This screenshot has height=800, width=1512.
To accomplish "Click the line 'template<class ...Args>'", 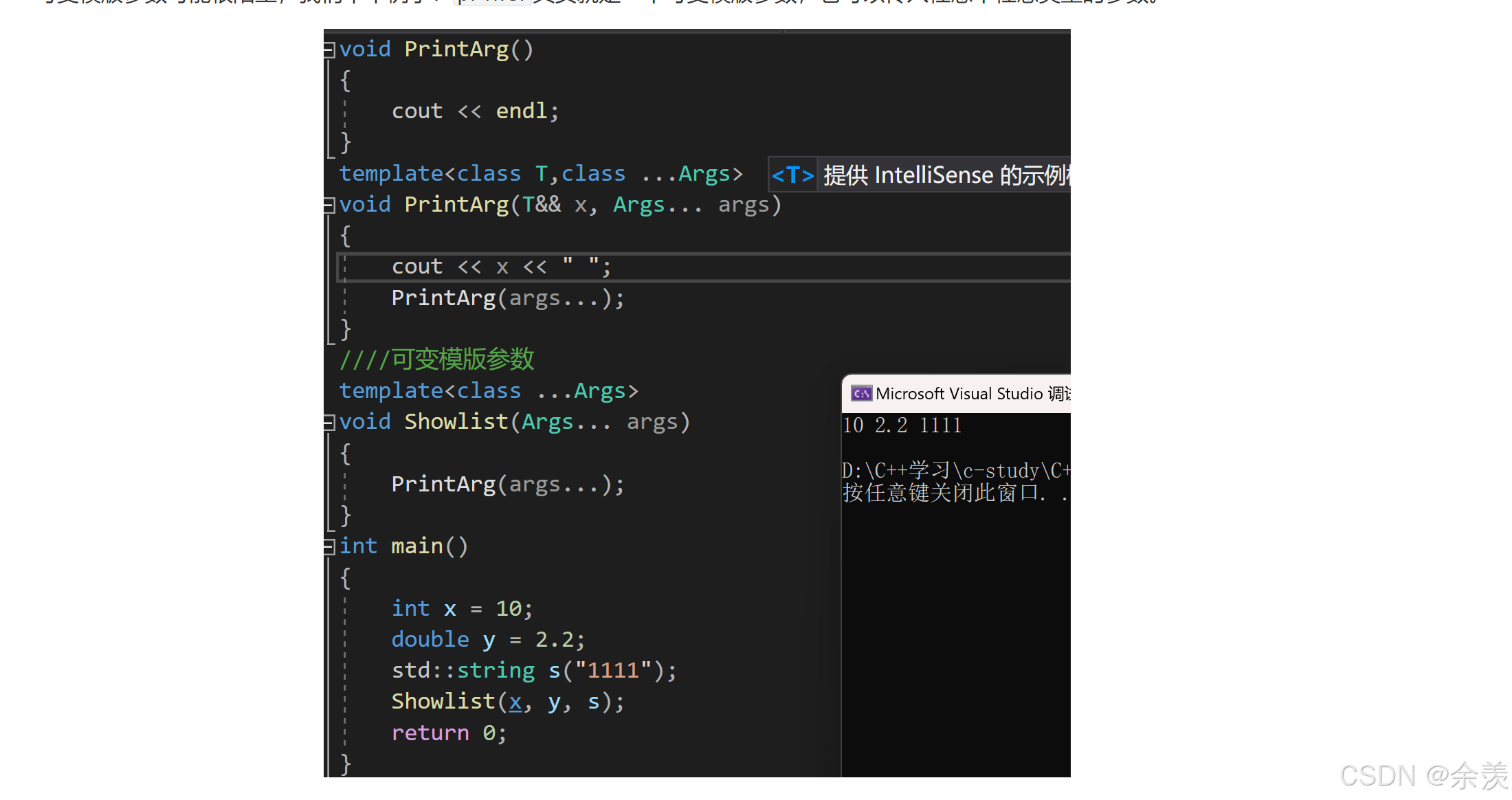I will [489, 390].
